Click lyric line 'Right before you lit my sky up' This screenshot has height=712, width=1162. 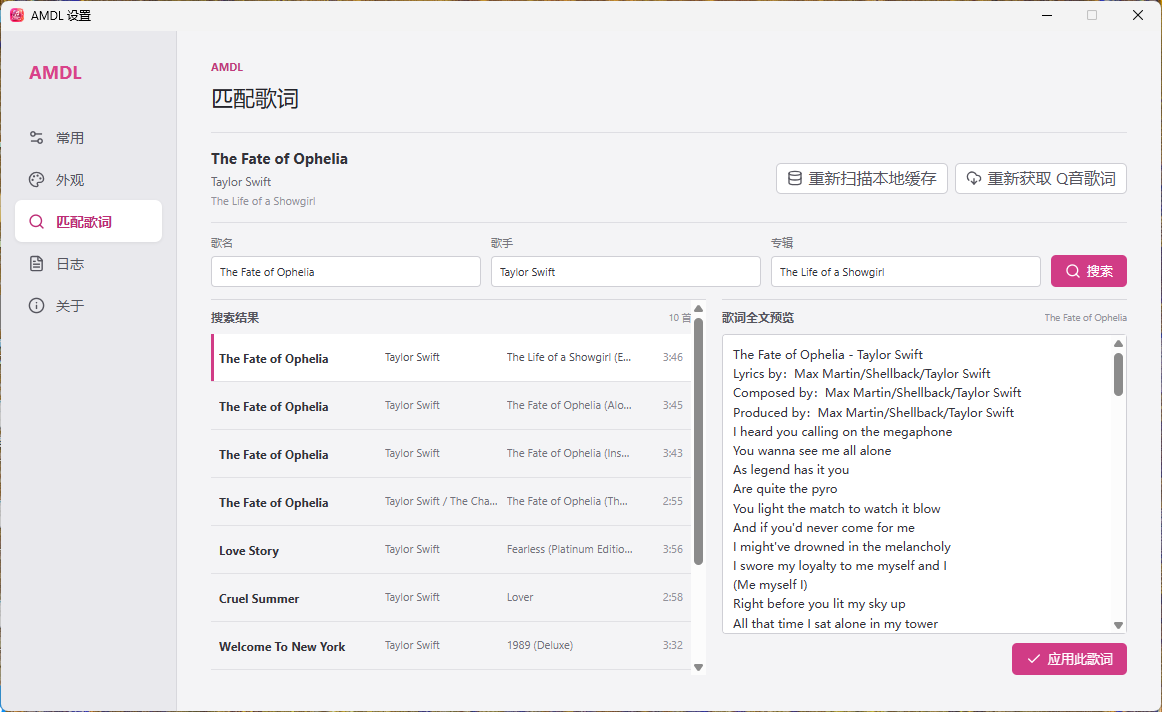pyautogui.click(x=819, y=604)
